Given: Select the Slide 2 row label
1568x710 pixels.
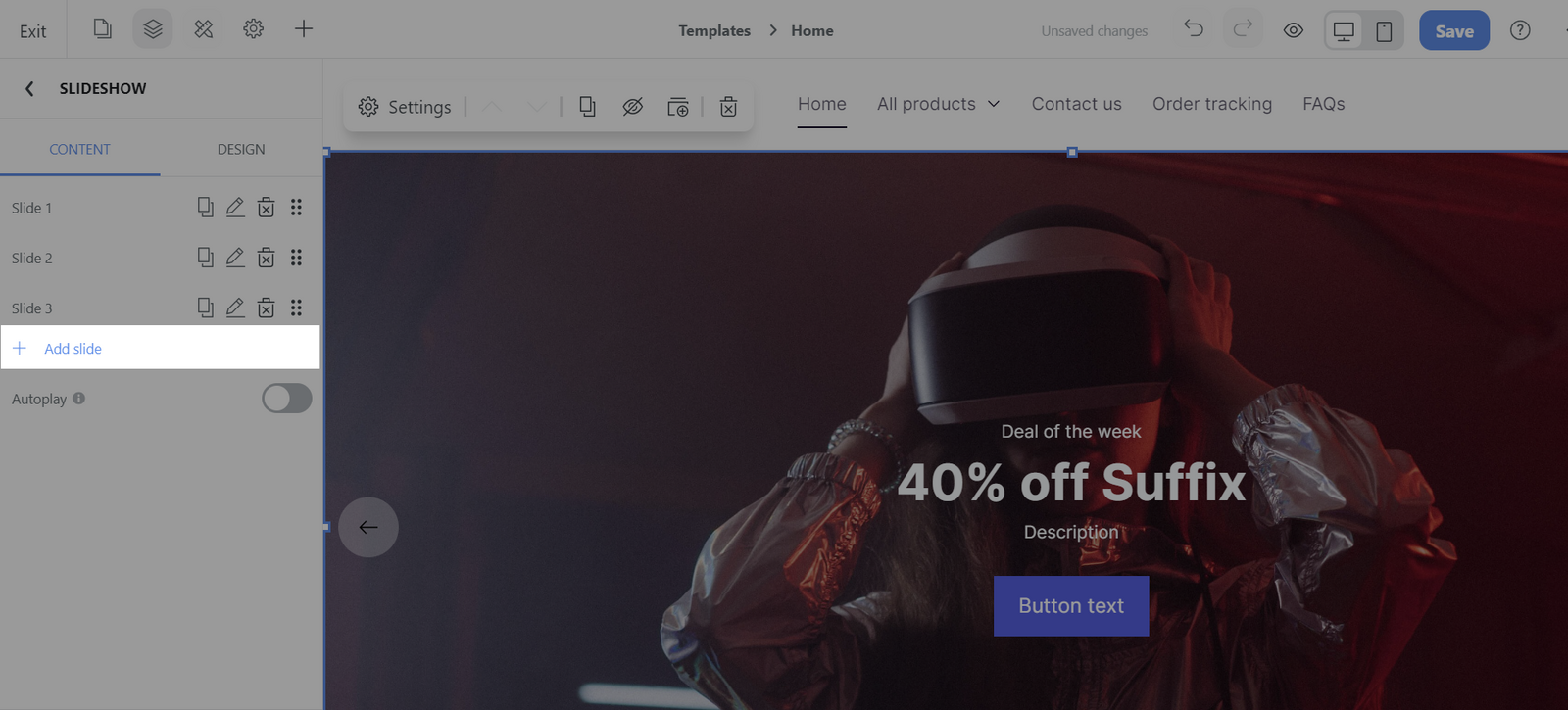Looking at the screenshot, I should click(x=31, y=258).
